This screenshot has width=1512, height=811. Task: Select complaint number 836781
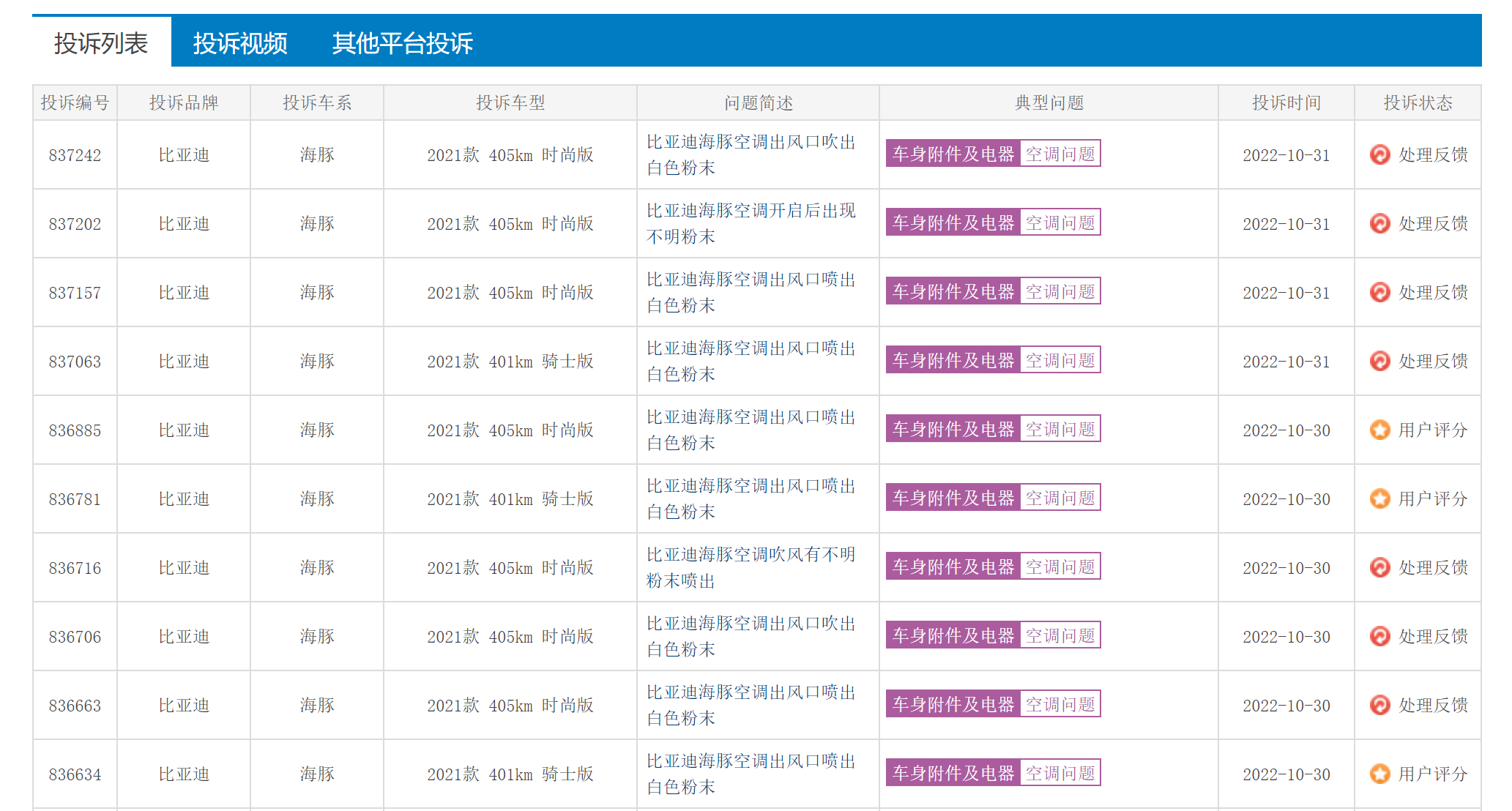(75, 499)
